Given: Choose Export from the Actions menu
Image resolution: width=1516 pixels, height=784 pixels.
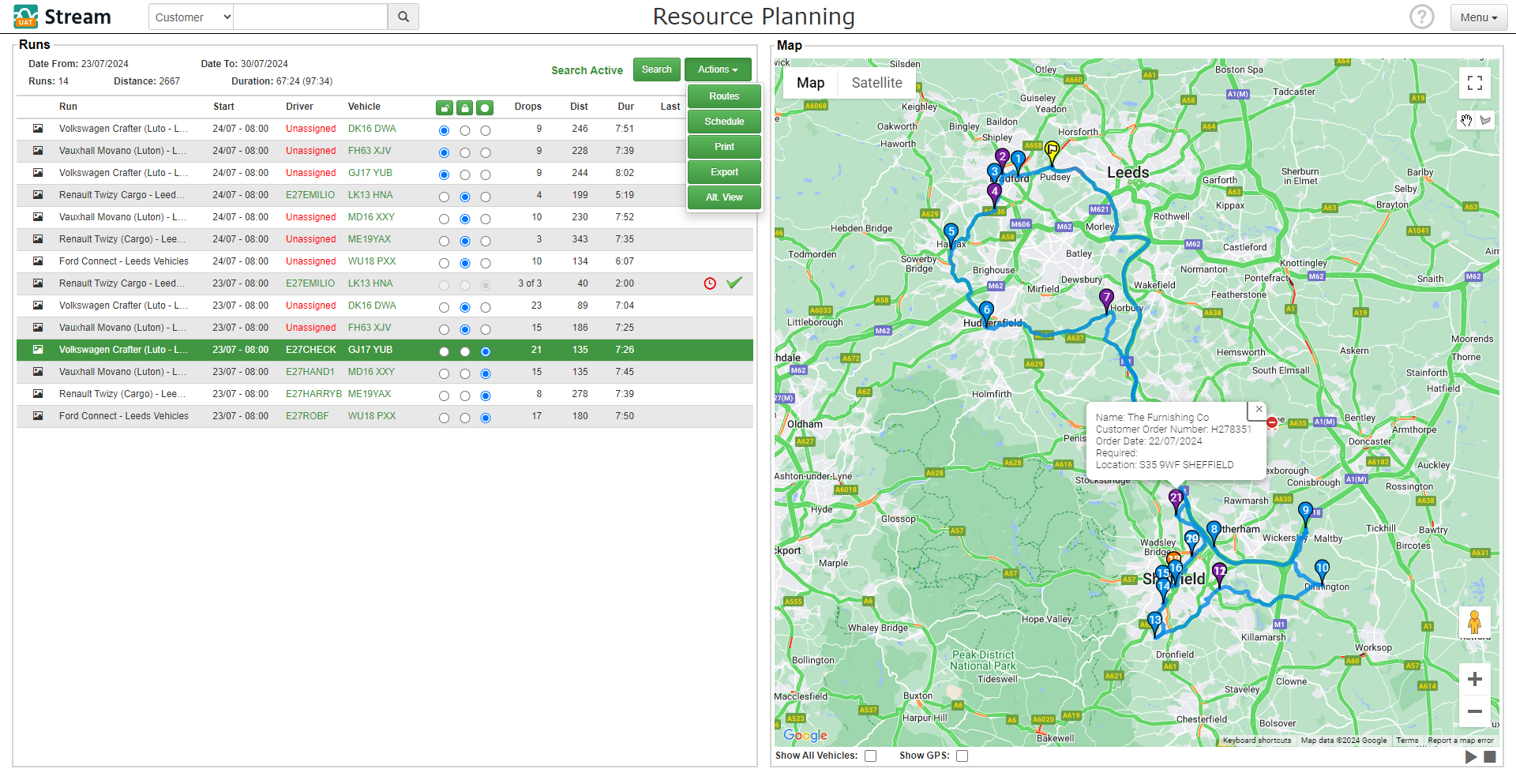Looking at the screenshot, I should tap(723, 172).
